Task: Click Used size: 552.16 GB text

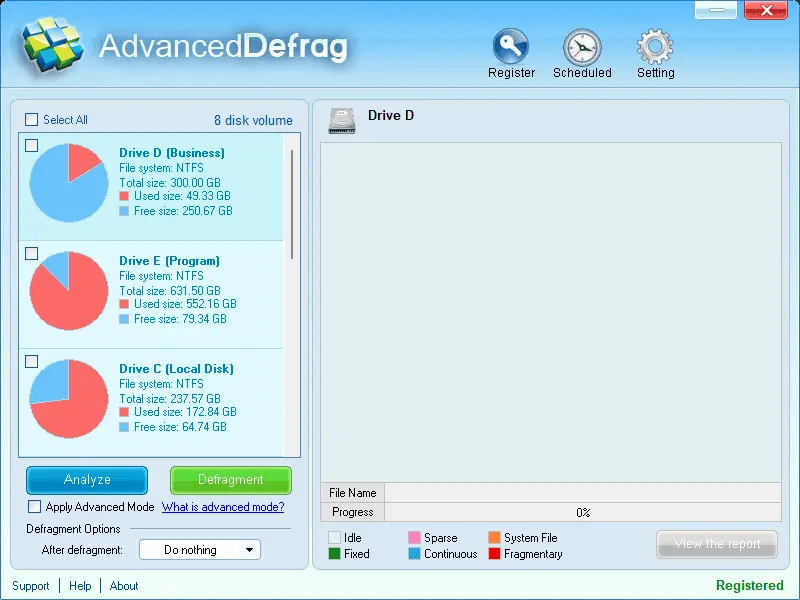Action: pyautogui.click(x=185, y=304)
